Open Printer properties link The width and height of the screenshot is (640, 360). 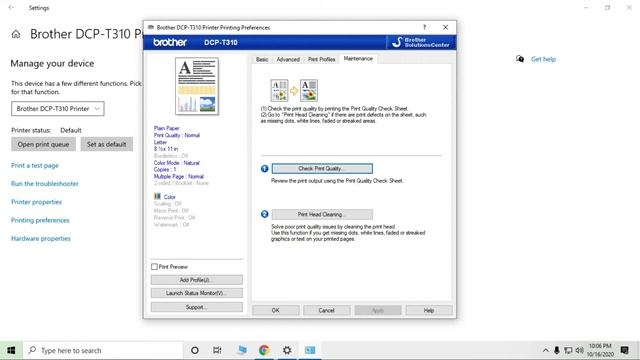click(x=36, y=202)
